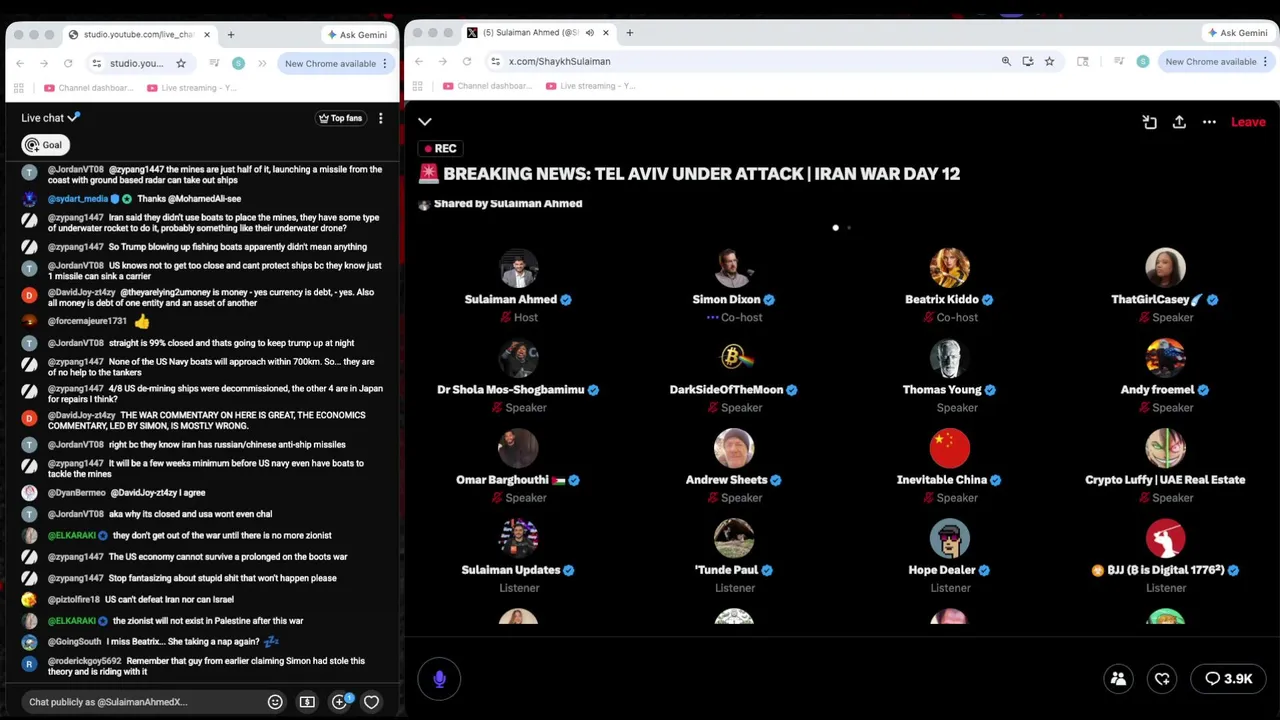
Task: Bookmark the x.com page star
Action: click(1049, 61)
